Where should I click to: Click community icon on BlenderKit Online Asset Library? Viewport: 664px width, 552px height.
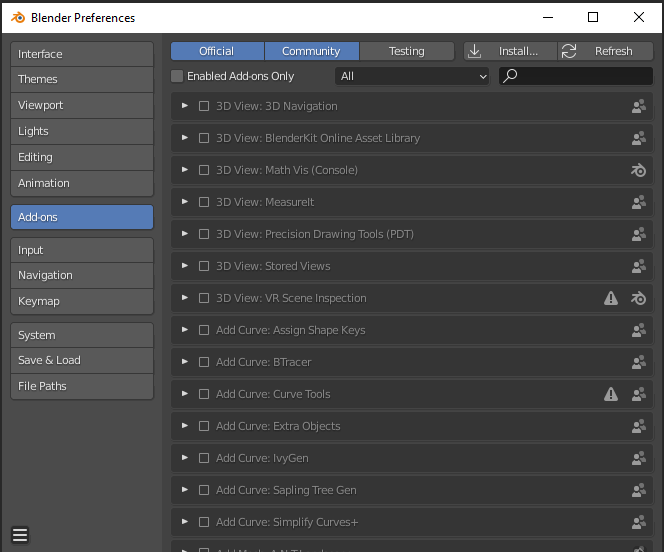(x=639, y=138)
